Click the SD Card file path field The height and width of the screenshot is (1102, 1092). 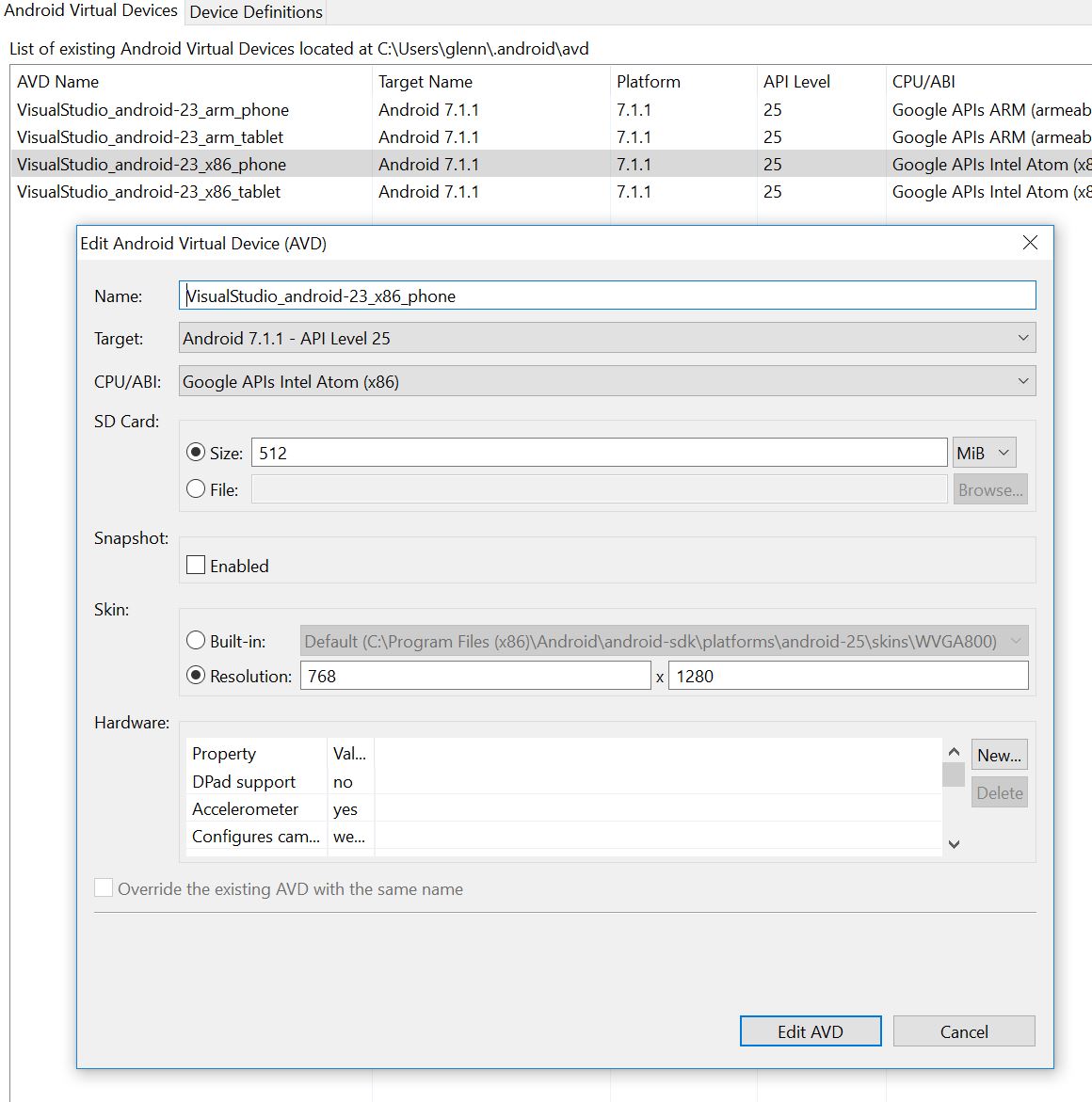coord(599,489)
